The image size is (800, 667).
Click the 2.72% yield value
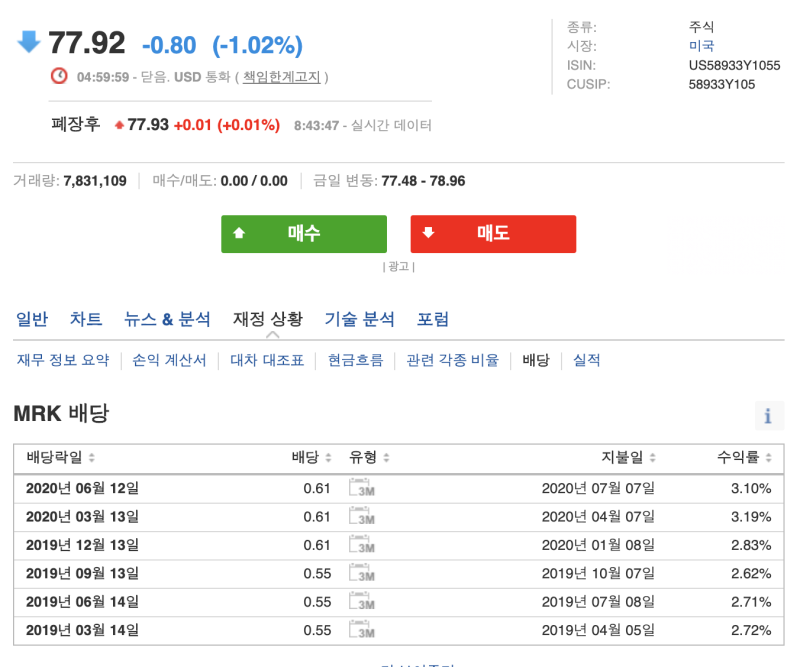point(751,630)
